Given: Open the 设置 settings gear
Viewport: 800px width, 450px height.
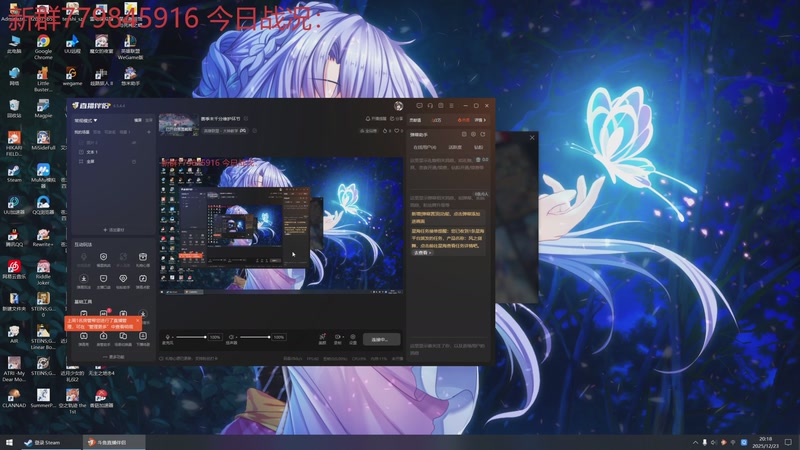Looking at the screenshot, I should click(x=353, y=339).
